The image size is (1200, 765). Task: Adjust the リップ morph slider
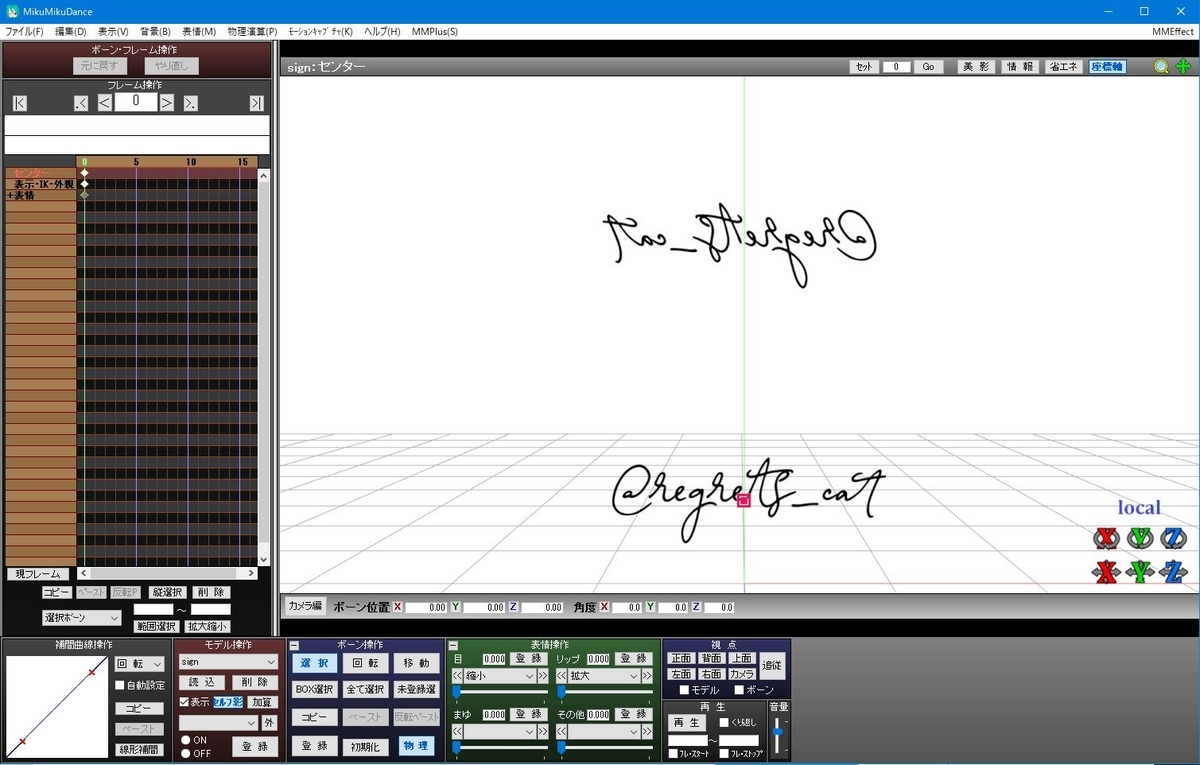click(x=604, y=692)
